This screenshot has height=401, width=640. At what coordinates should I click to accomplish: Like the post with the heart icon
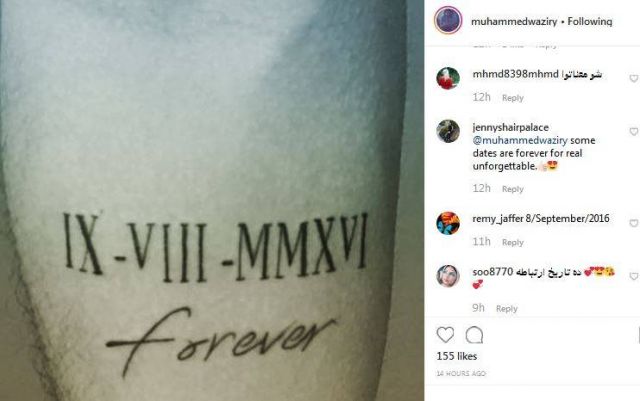[x=445, y=335]
